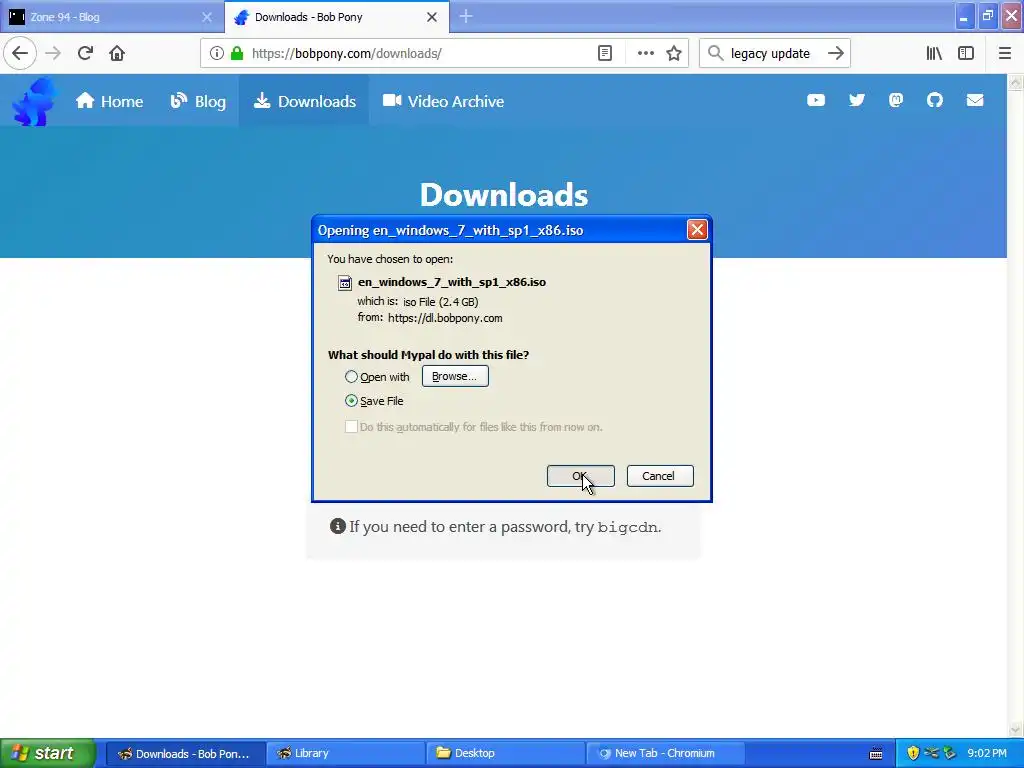
Task: Click the en_windows_7_with_sp1_x86.iso filename text
Action: coord(452,282)
